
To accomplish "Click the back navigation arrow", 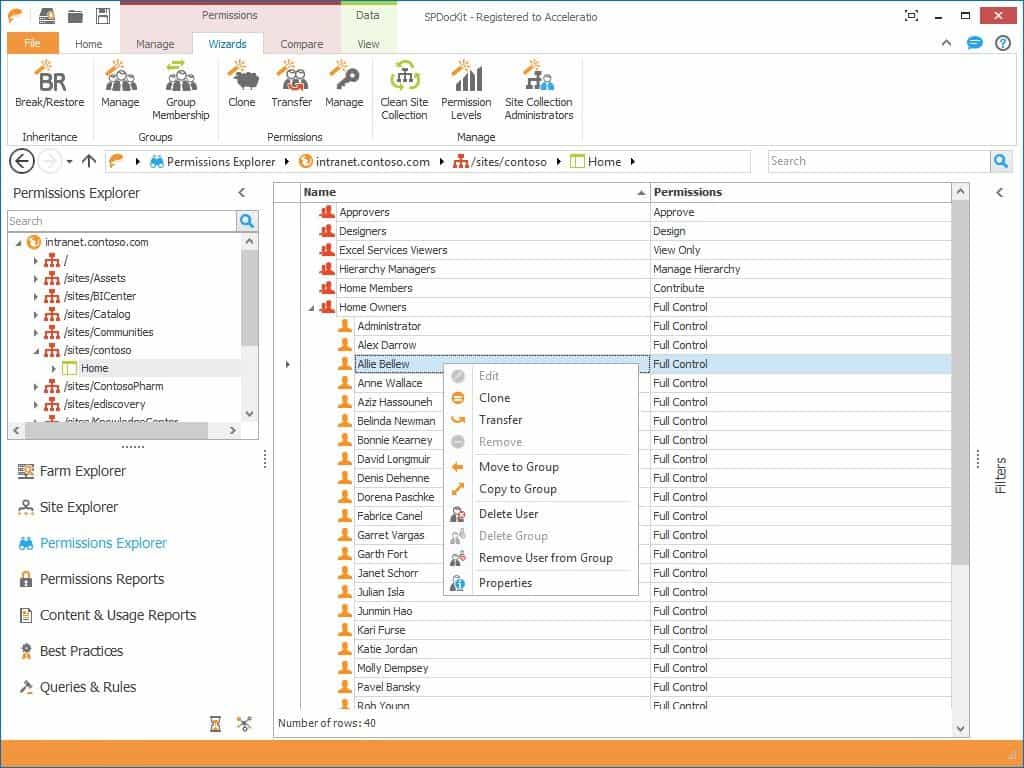I will (22, 161).
